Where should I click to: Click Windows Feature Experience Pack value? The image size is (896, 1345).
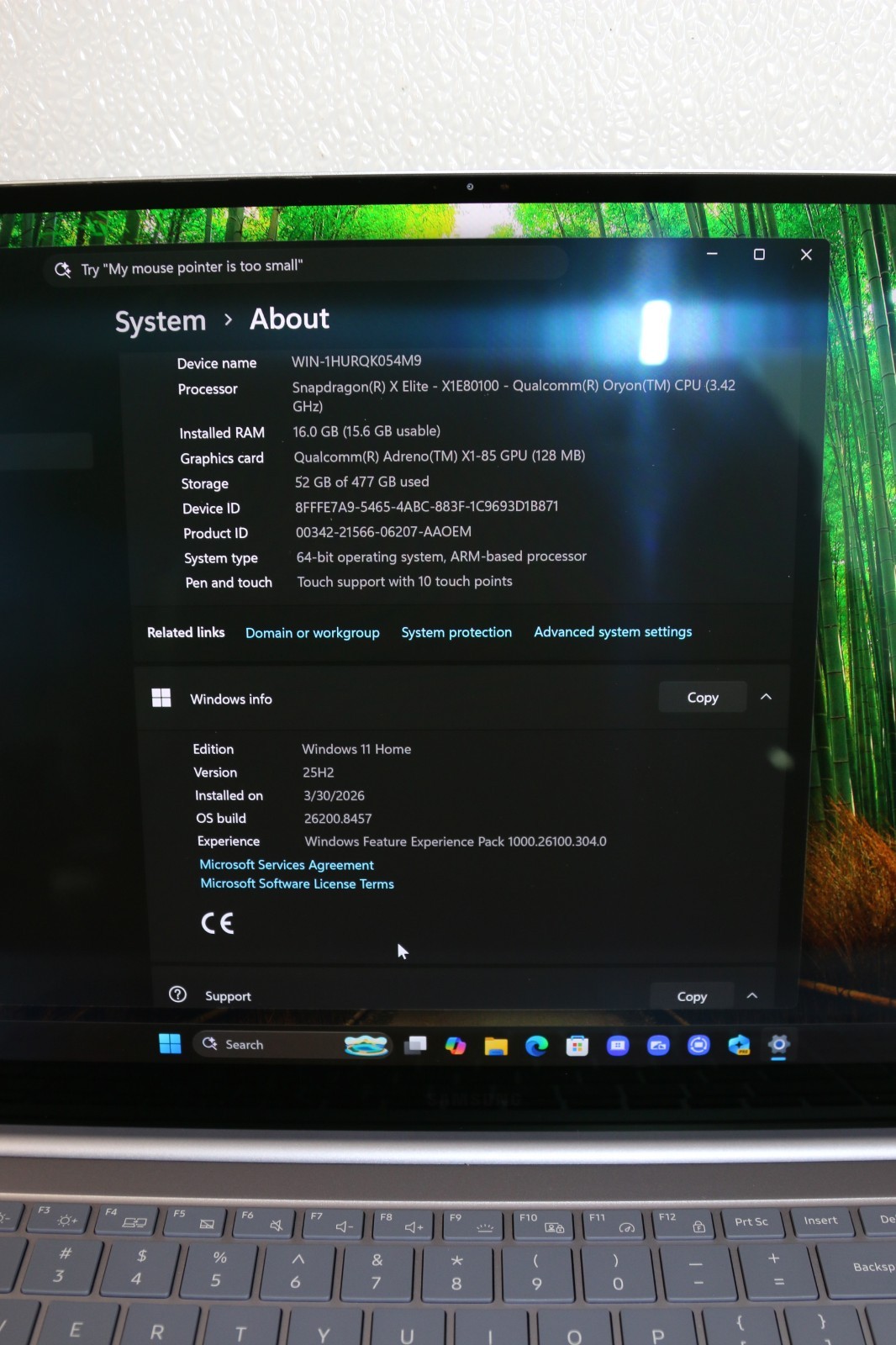point(456,841)
